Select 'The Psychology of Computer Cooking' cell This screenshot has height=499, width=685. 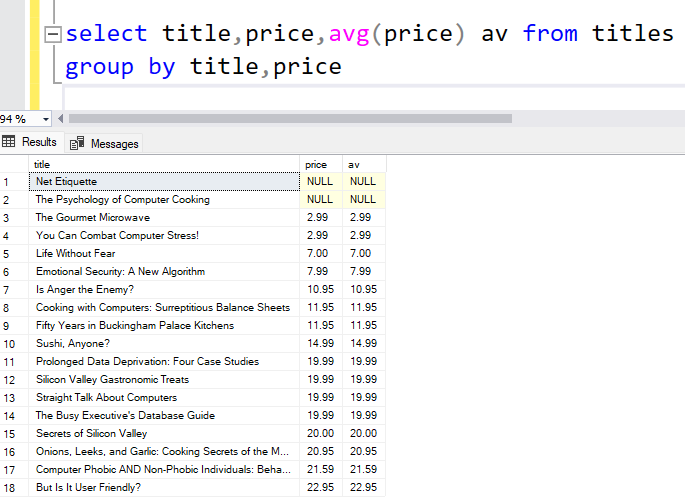pyautogui.click(x=164, y=200)
